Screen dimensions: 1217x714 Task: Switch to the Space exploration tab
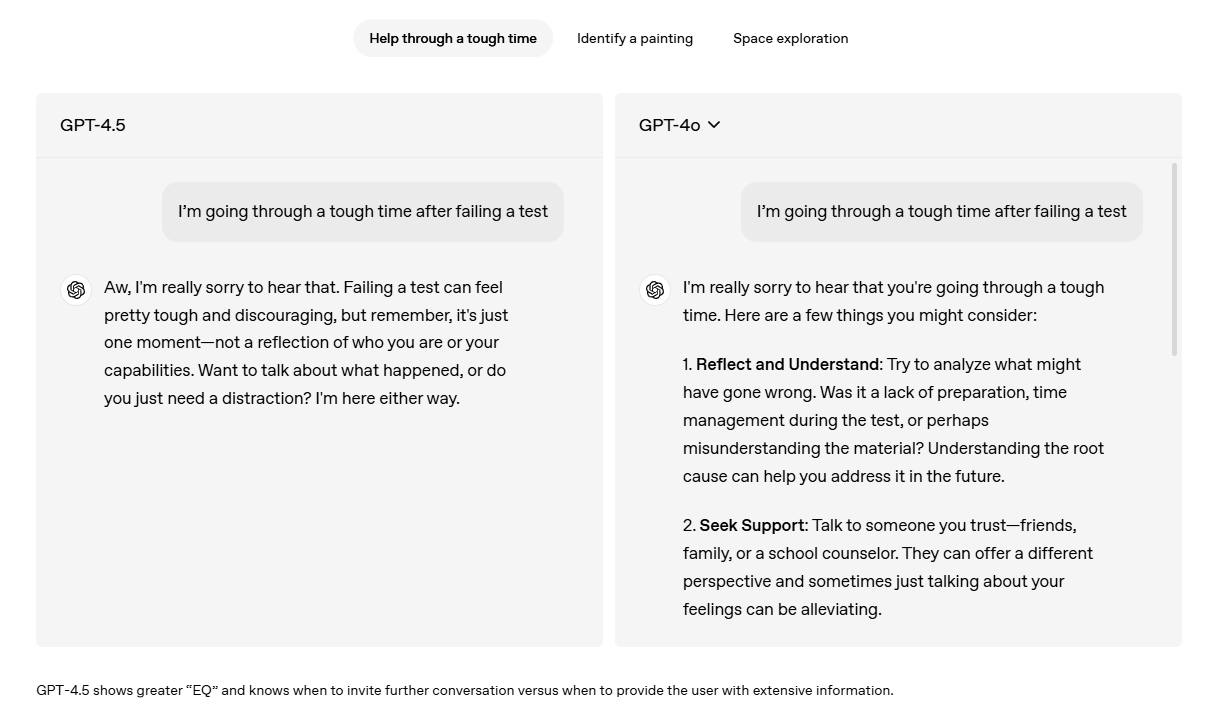(x=790, y=38)
